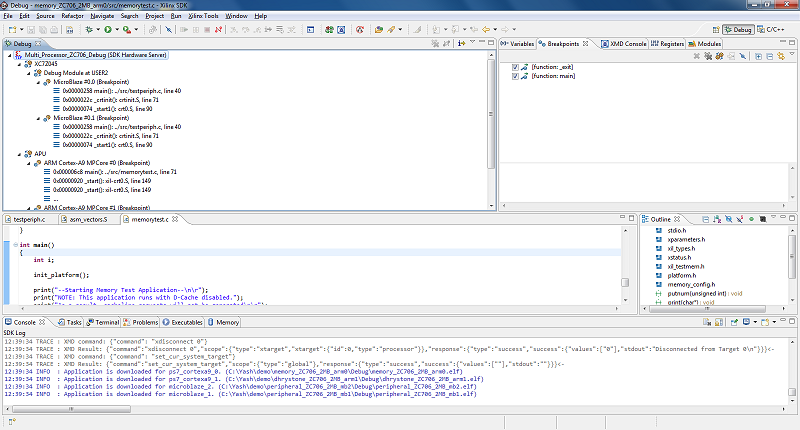Click Collapse All icon in Breakpoints panel
The height and width of the screenshot is (430, 800).
770,56
